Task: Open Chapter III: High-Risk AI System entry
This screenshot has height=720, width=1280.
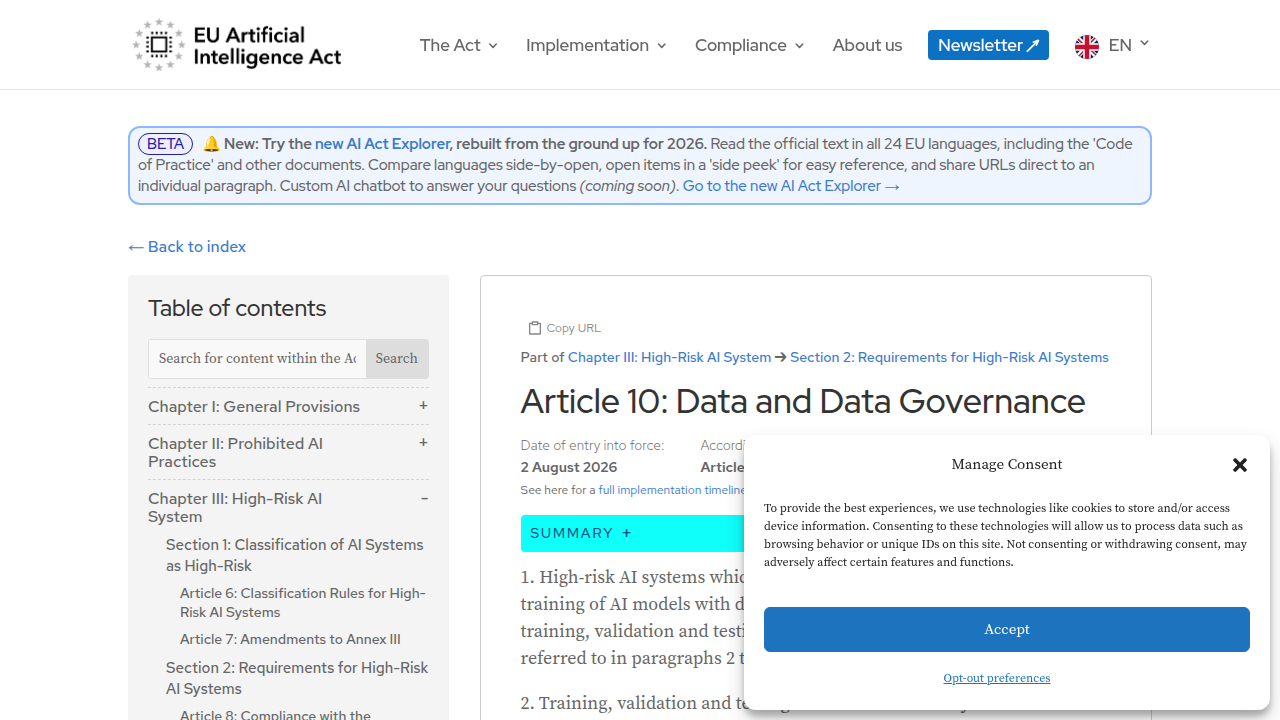Action: (235, 508)
